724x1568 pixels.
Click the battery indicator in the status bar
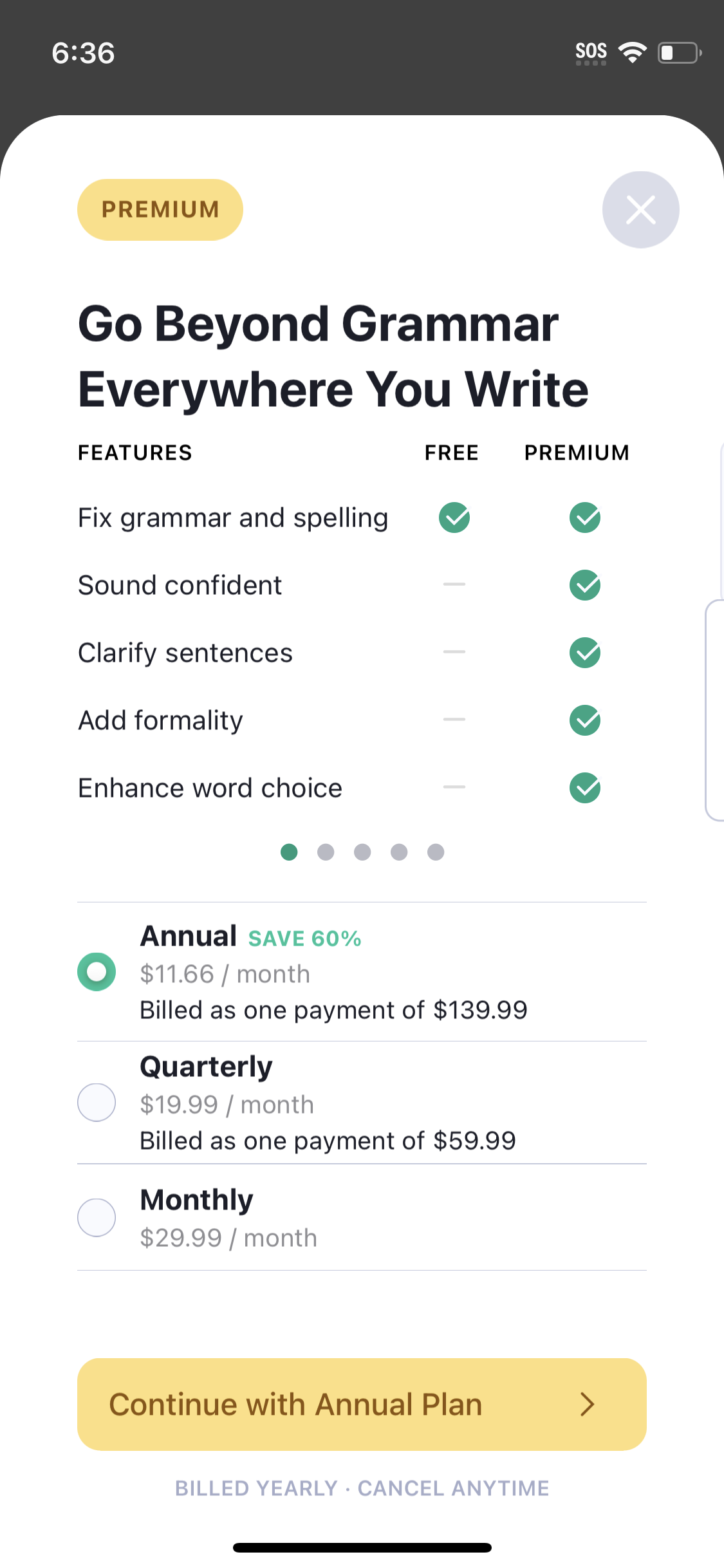click(x=678, y=53)
